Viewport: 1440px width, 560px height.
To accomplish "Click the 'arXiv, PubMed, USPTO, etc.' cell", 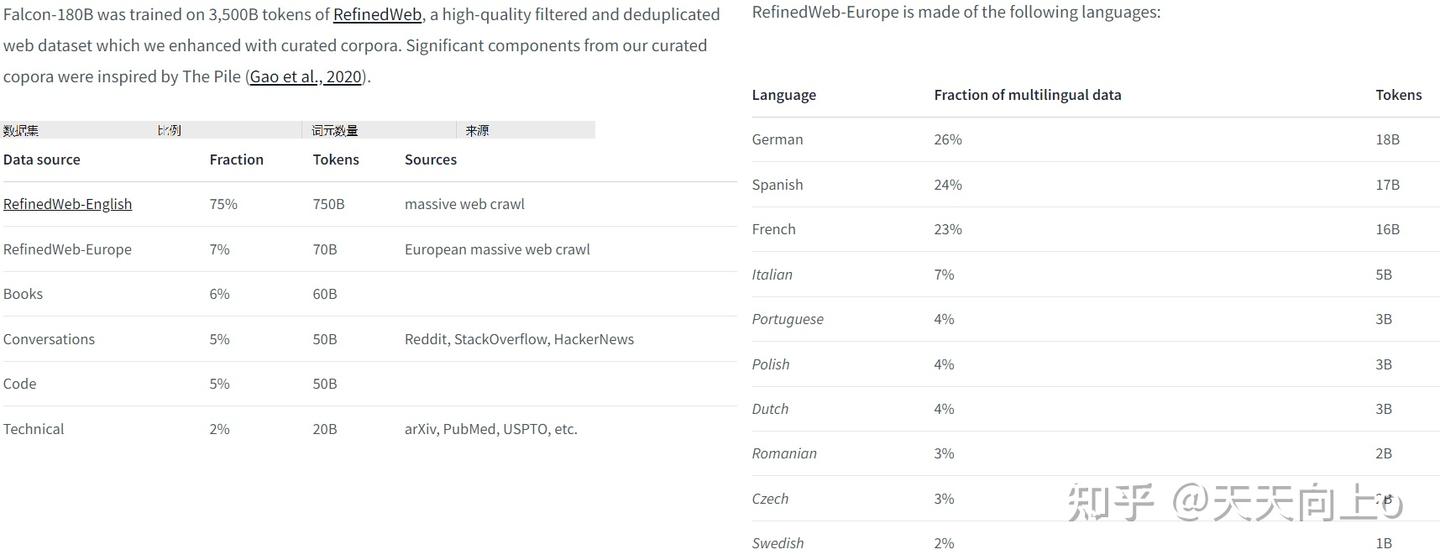I will pos(491,429).
